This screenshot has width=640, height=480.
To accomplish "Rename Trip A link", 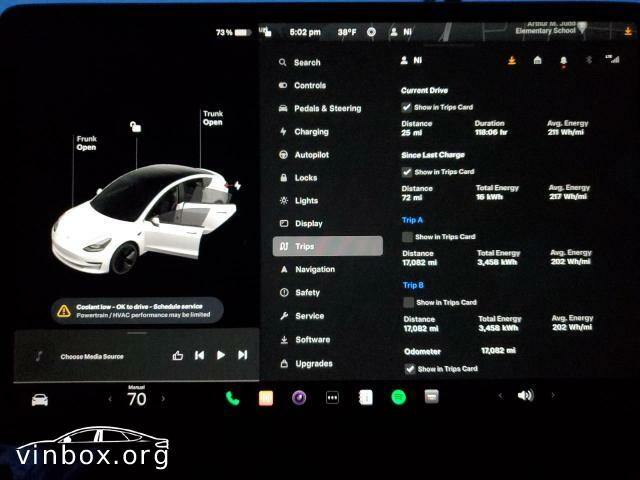I will (x=412, y=220).
